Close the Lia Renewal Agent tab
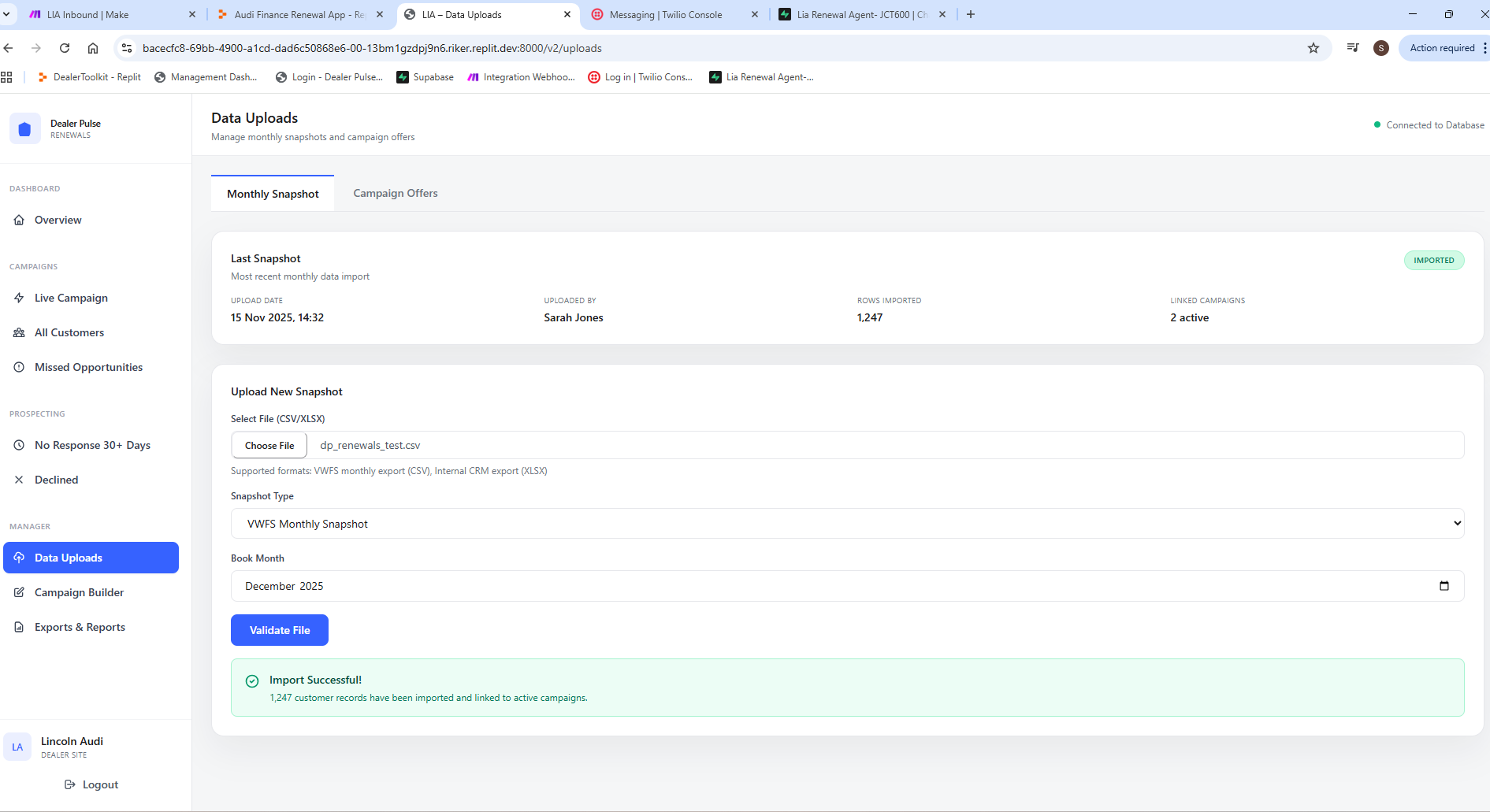The image size is (1490, 812). tap(942, 14)
